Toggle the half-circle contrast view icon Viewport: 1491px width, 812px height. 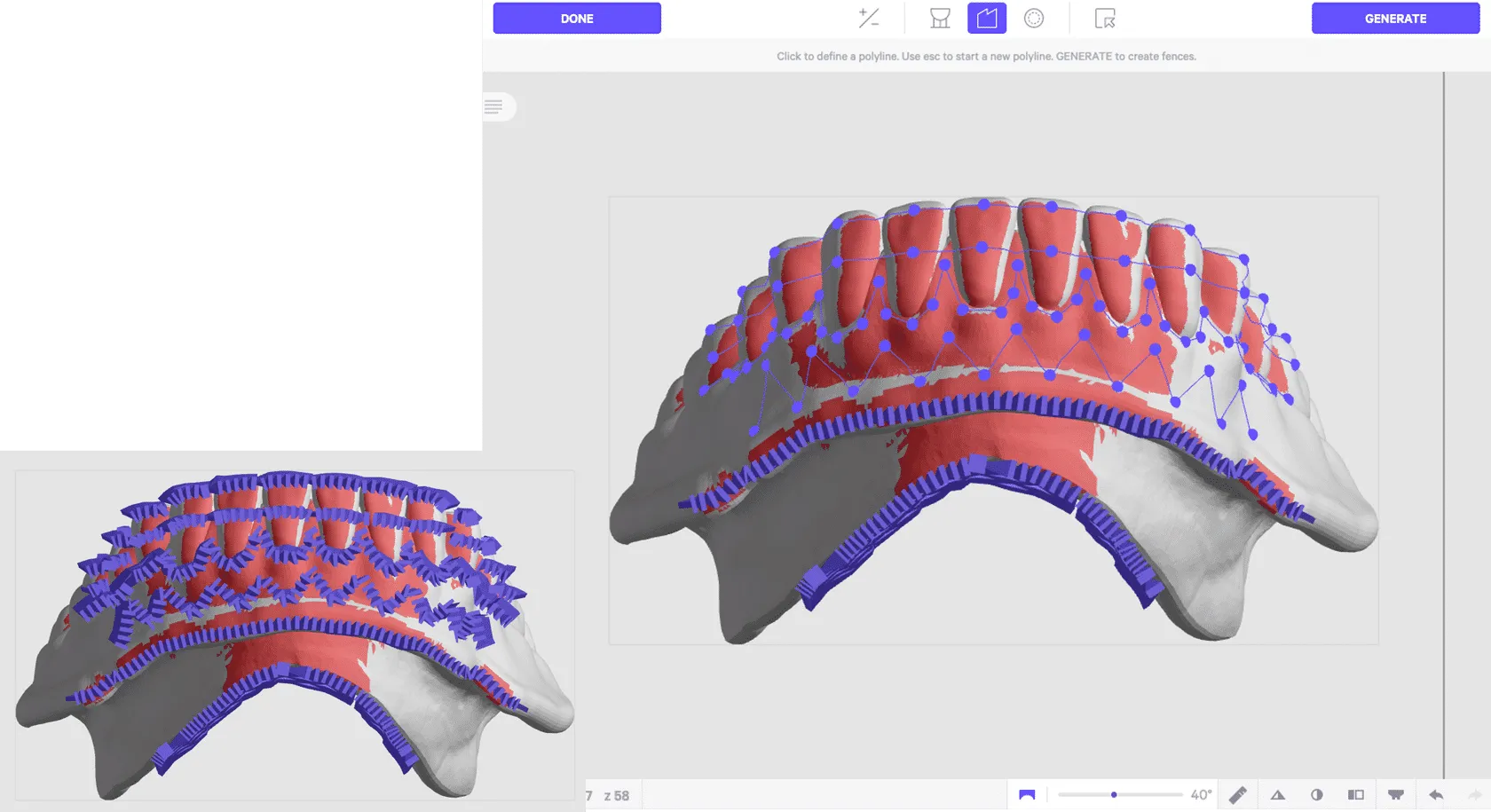tap(1317, 795)
